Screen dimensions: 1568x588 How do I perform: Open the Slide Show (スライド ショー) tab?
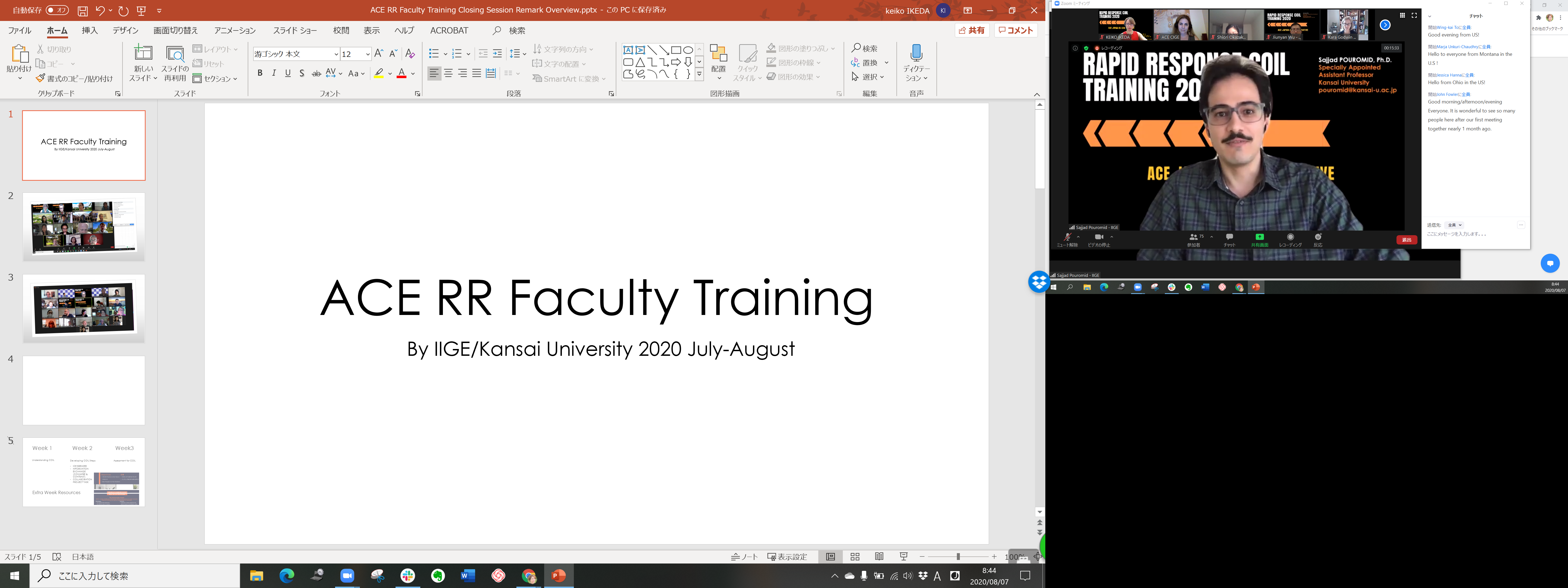295,30
